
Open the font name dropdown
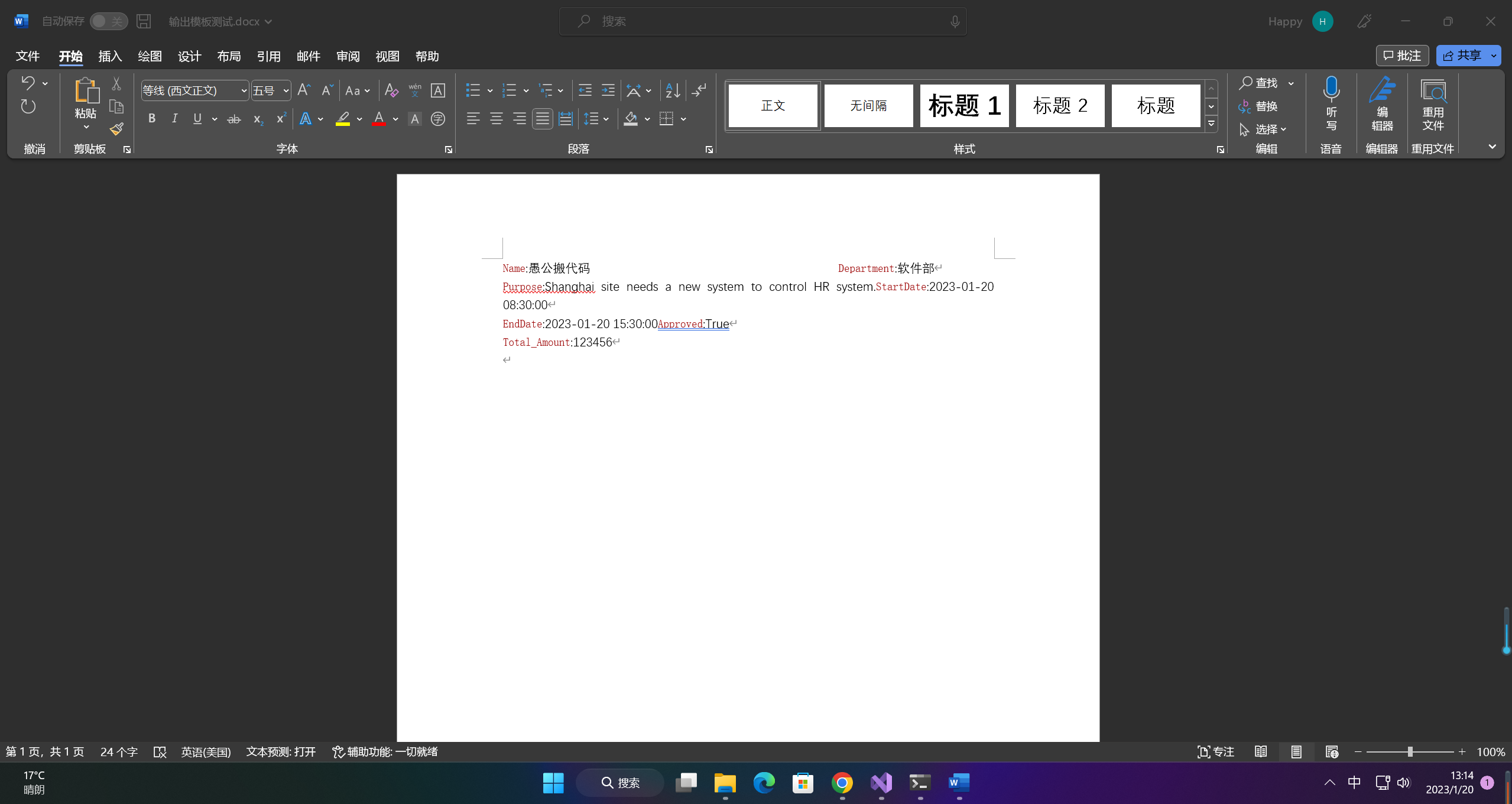244,90
